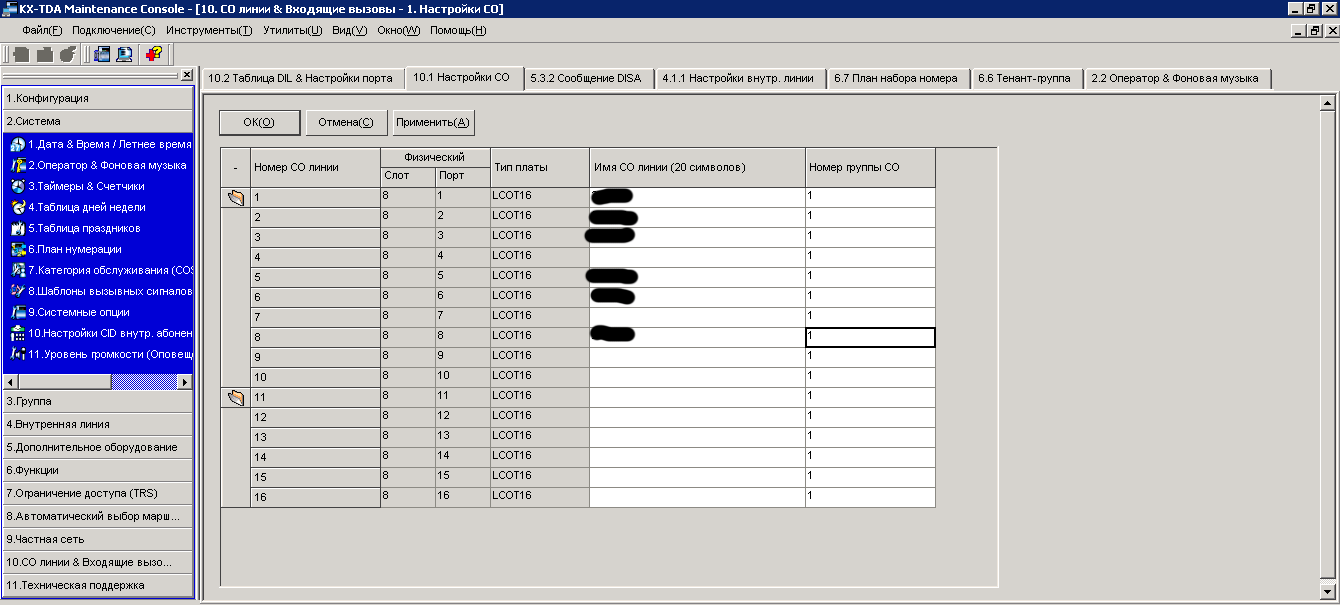The height and width of the screenshot is (605, 1340).
Task: Click the greyed-out first toolbar icon
Action: pos(20,54)
